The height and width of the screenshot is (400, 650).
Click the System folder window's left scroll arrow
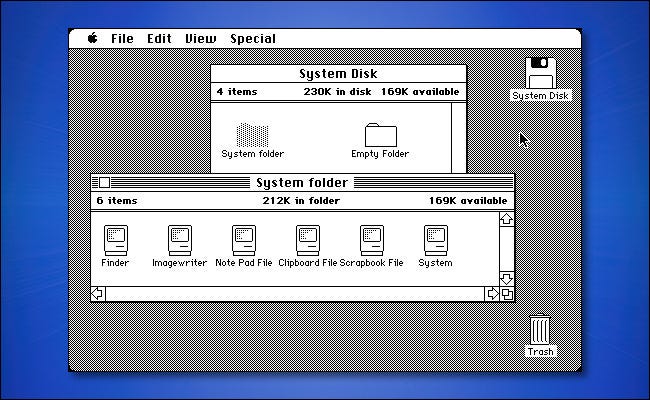click(98, 293)
